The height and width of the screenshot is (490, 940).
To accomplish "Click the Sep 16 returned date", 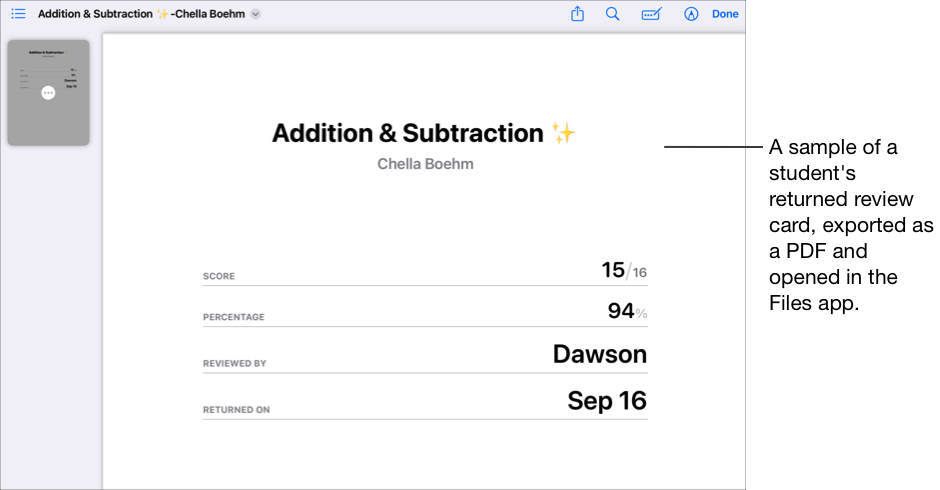I will coord(606,401).
